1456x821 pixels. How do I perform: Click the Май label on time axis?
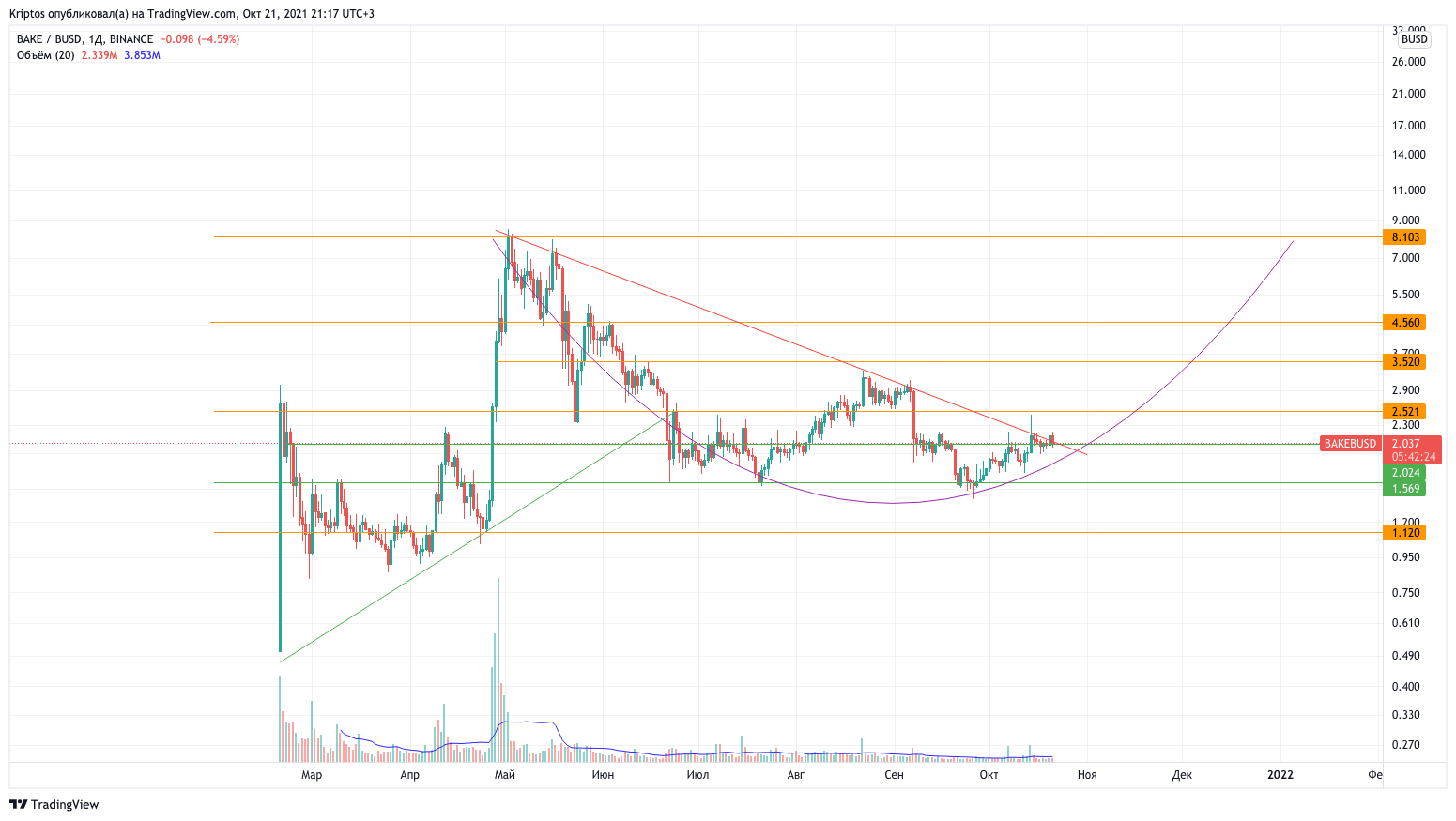[505, 775]
